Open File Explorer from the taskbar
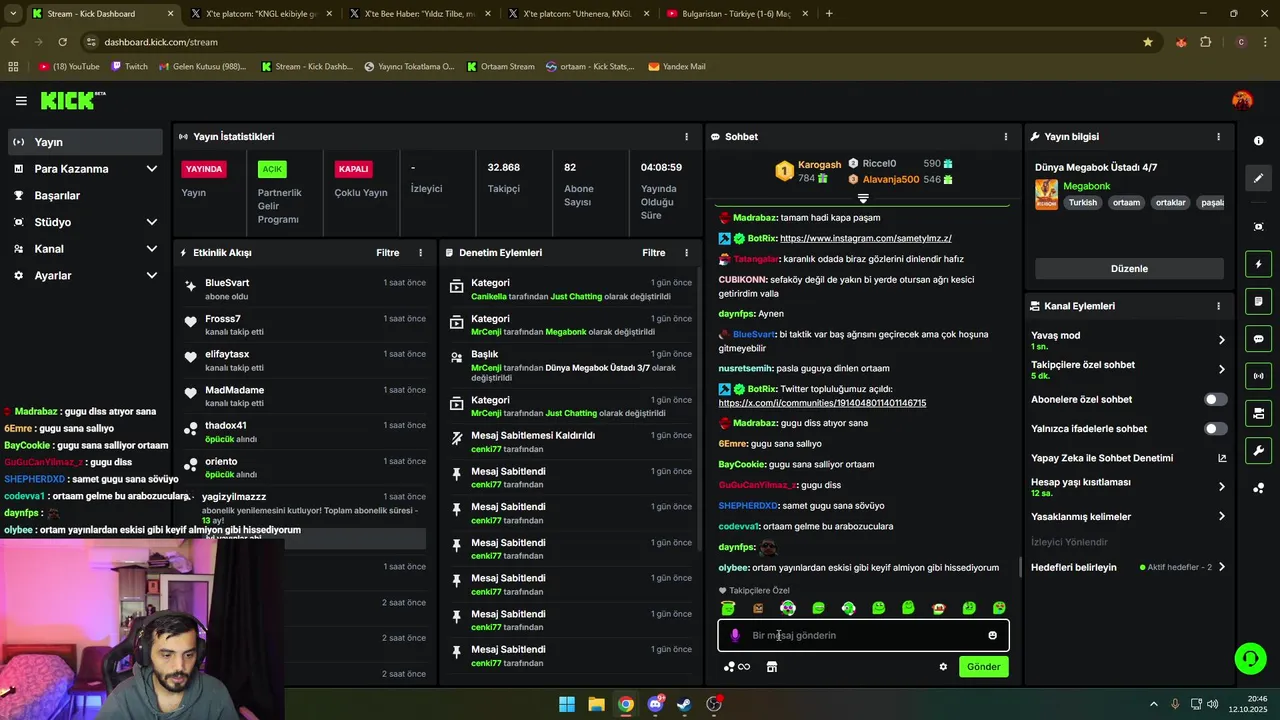The height and width of the screenshot is (720, 1280). coord(596,704)
